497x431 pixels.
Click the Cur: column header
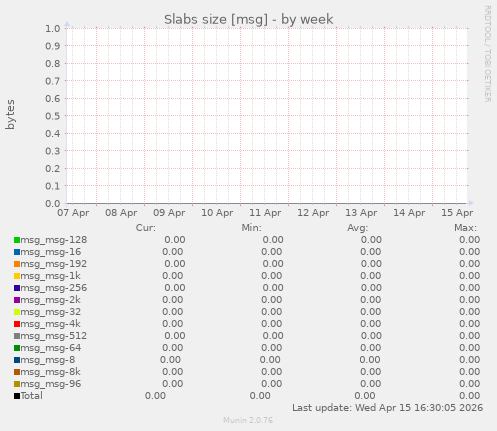tap(146, 228)
